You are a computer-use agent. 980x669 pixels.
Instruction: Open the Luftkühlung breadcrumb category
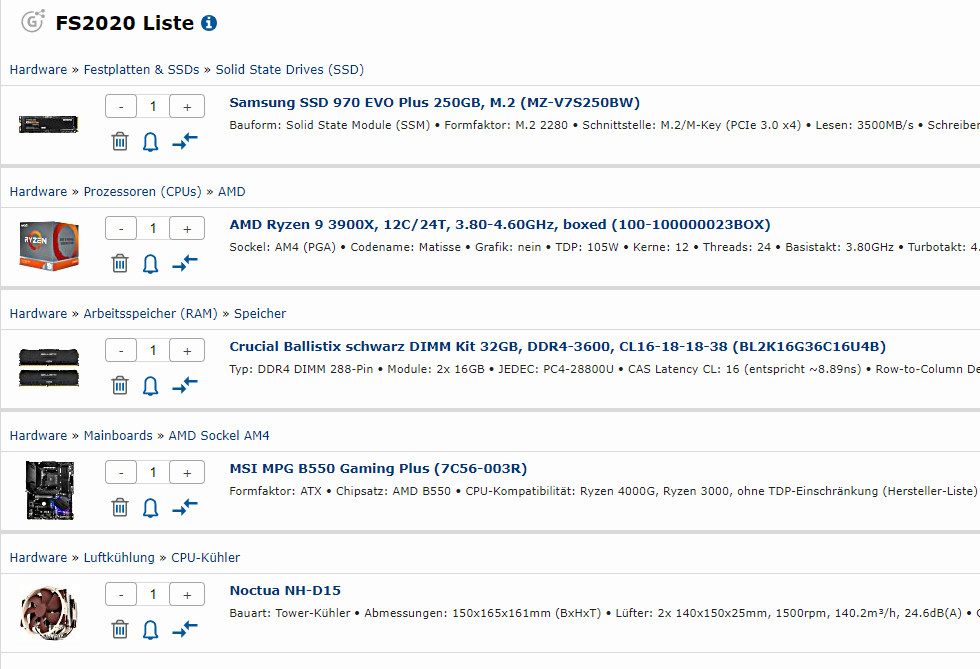(x=119, y=557)
